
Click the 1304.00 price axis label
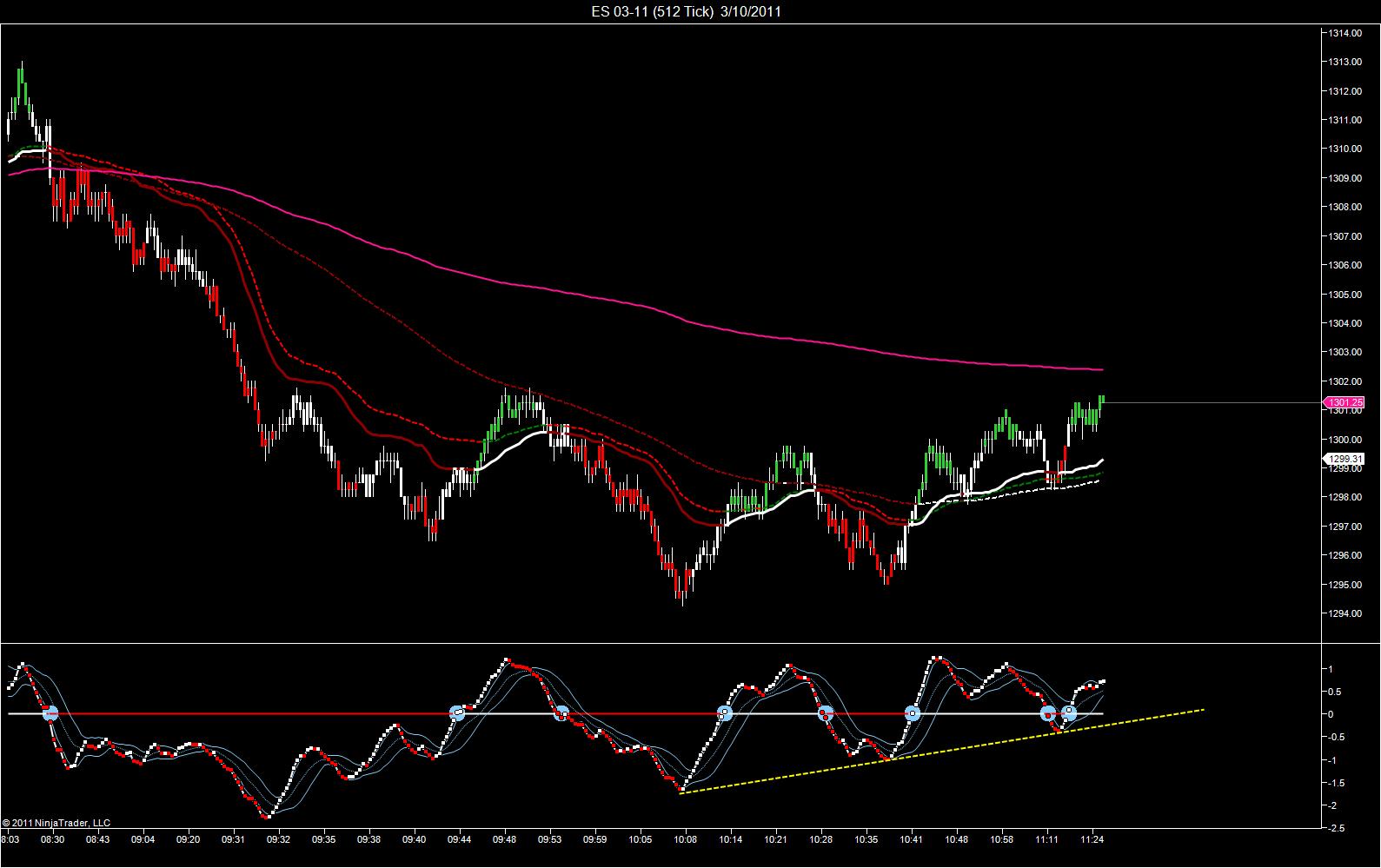(1345, 323)
